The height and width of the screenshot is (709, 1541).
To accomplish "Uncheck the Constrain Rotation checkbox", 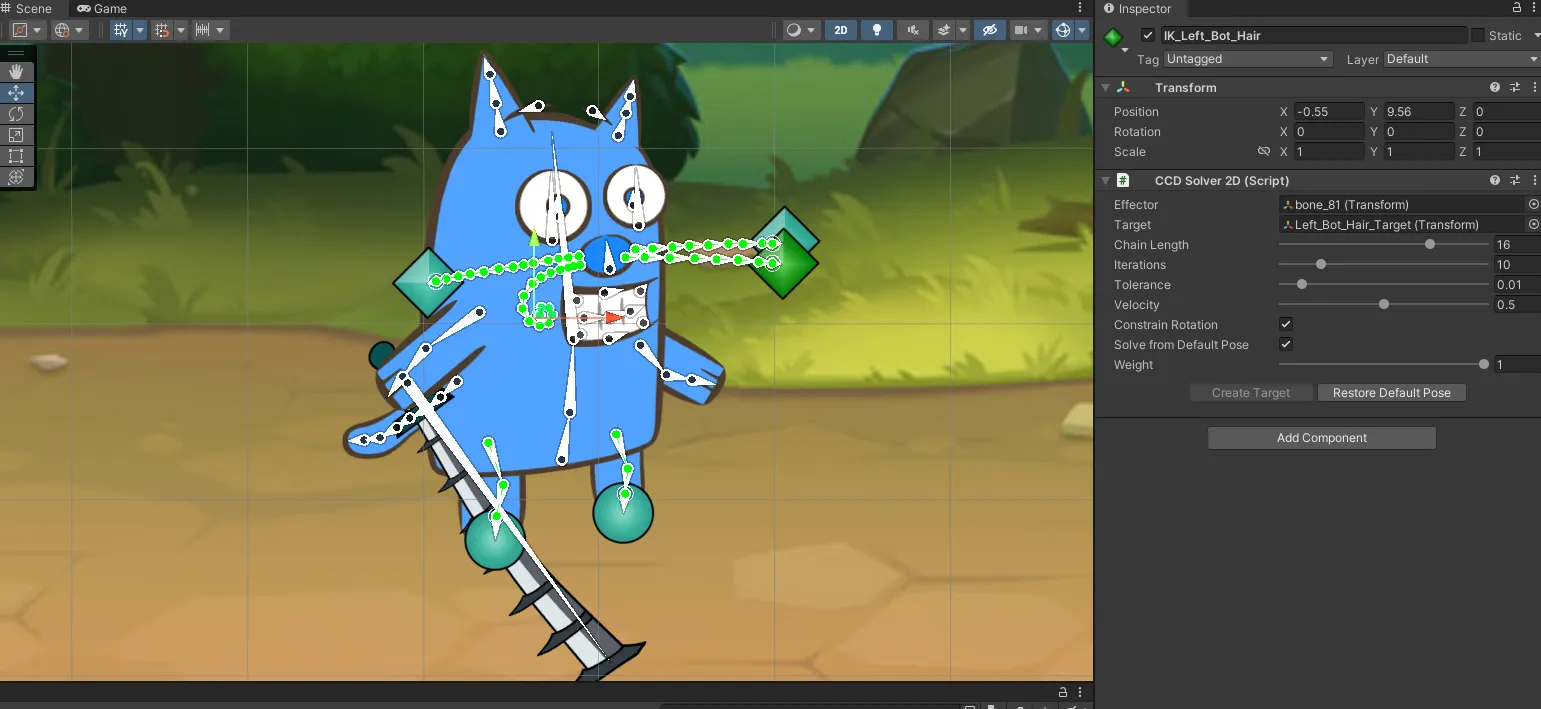I will point(1286,324).
